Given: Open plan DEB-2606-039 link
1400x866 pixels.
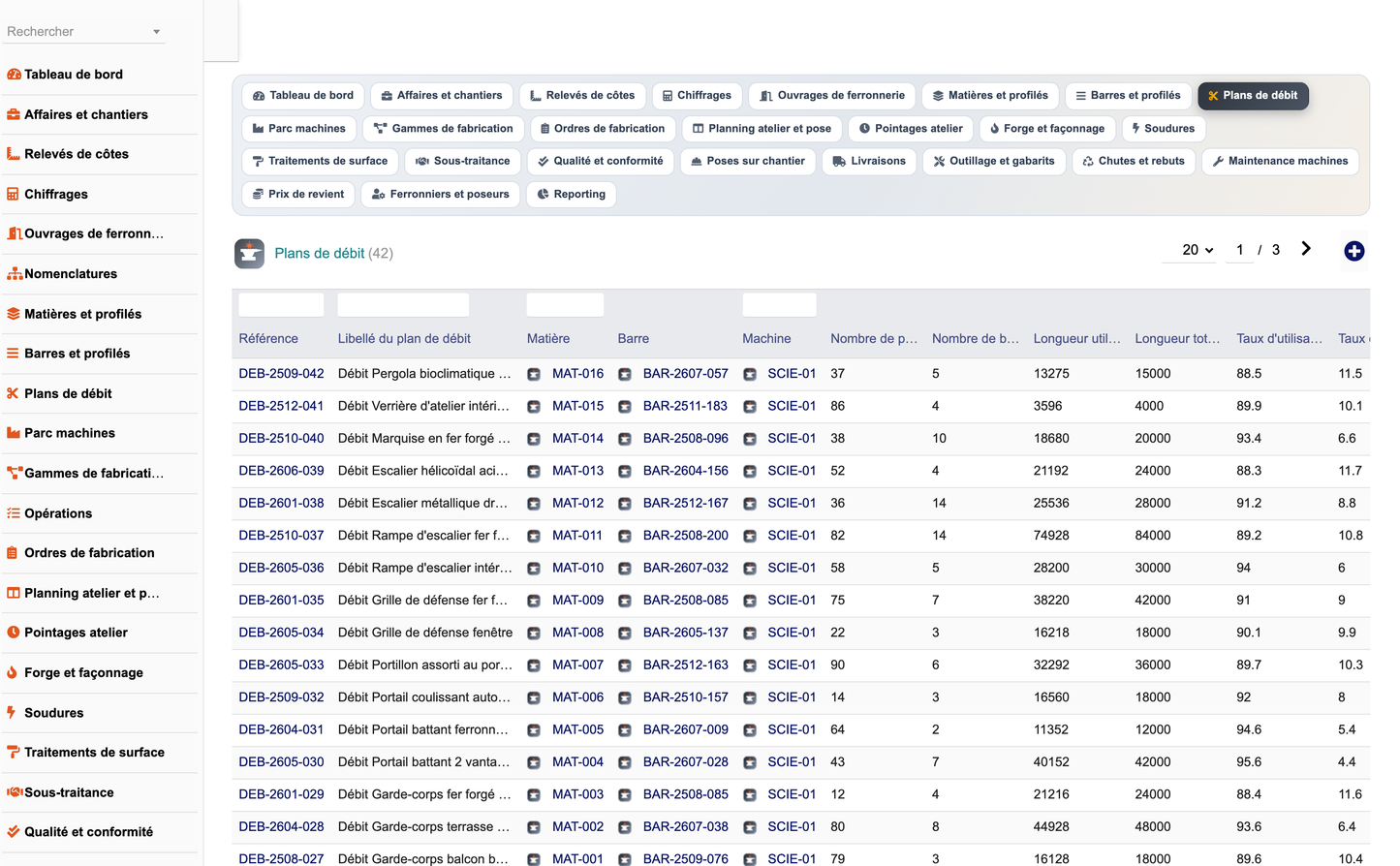Looking at the screenshot, I should (281, 471).
